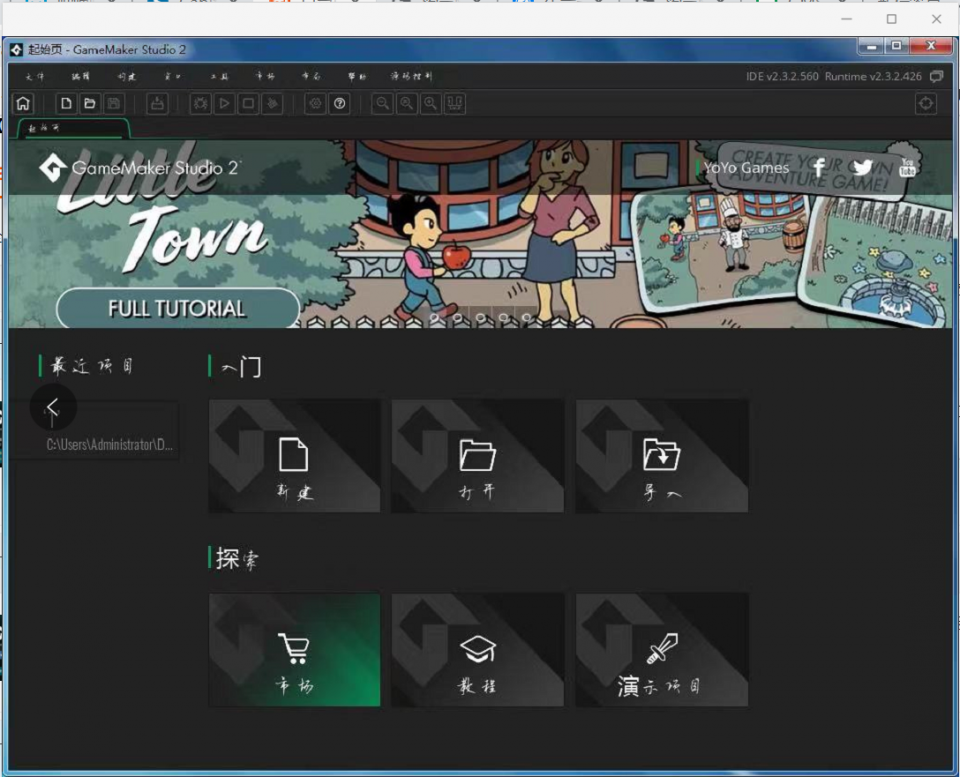Click the Debug bug toolbar icon
The height and width of the screenshot is (777, 960).
201,103
